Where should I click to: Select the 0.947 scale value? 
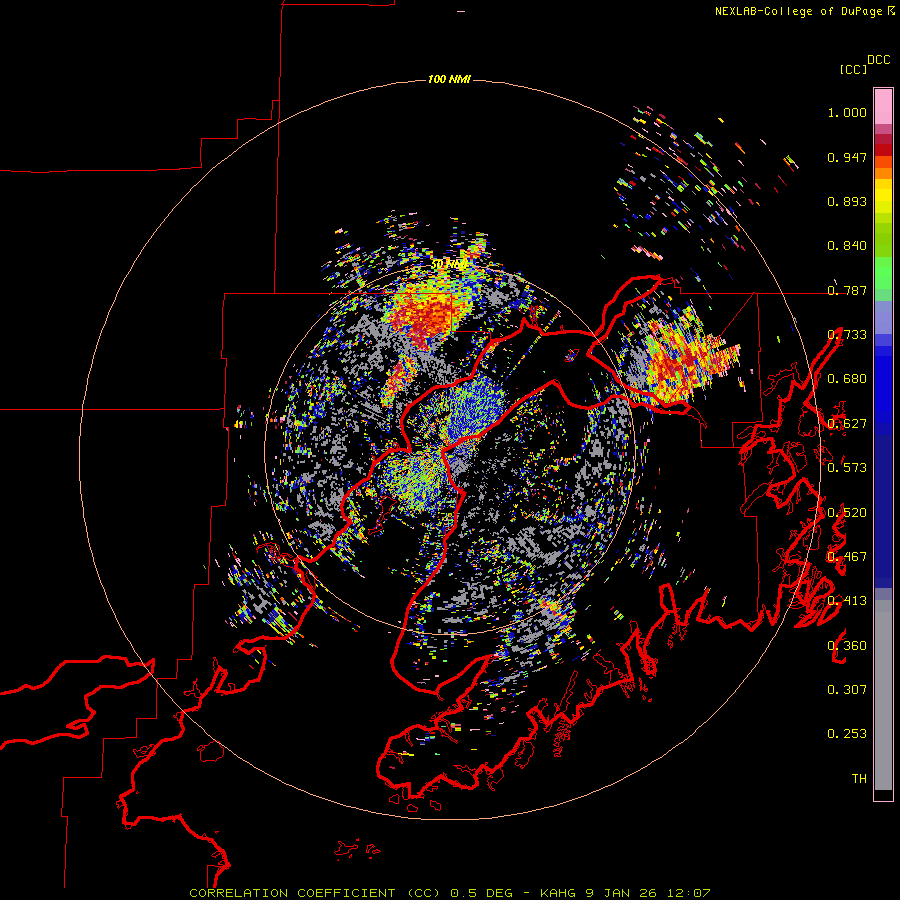pos(847,157)
